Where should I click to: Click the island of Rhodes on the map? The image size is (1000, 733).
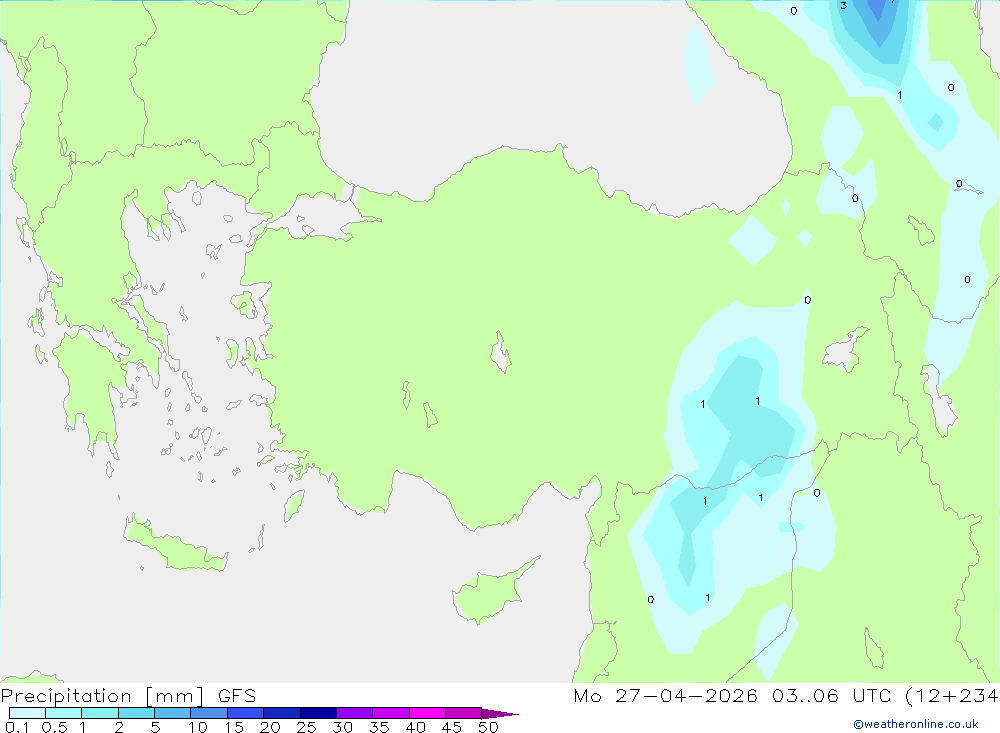click(294, 505)
